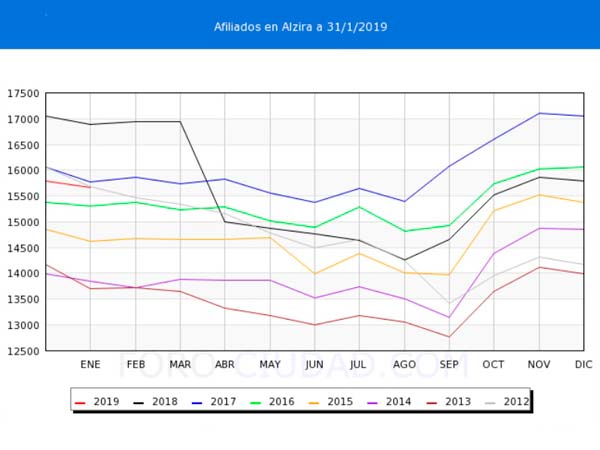Image resolution: width=600 pixels, height=450 pixels.
Task: Click the SEP month axis label
Action: [x=449, y=365]
